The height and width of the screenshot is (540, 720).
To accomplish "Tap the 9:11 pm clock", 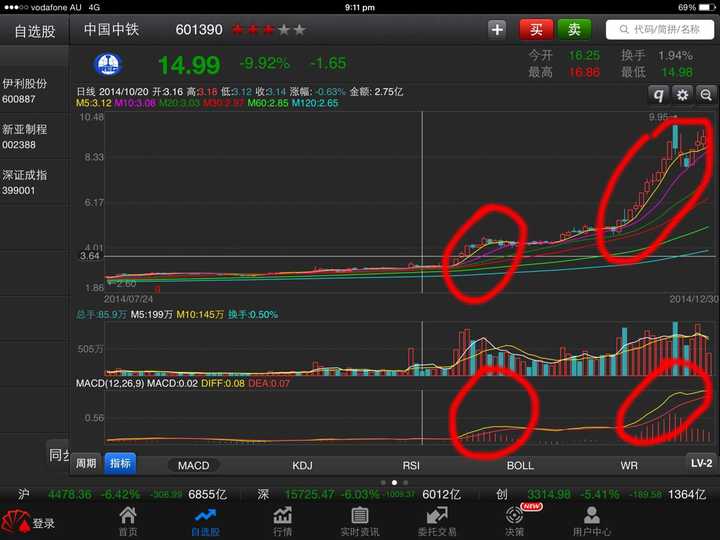I will (360, 7).
